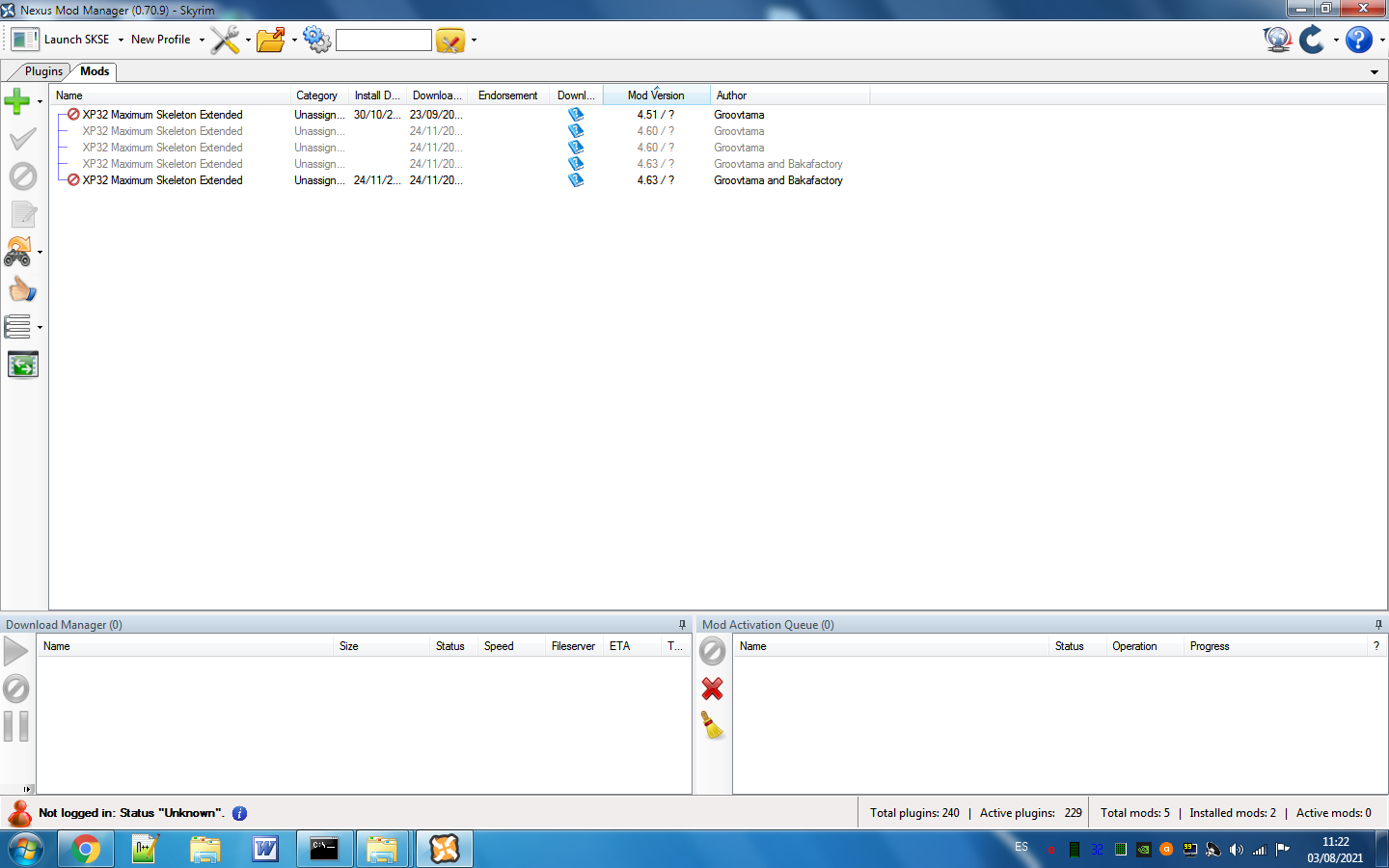
Task: Click the thumbs-up Endorse Mod icon
Action: click(22, 289)
